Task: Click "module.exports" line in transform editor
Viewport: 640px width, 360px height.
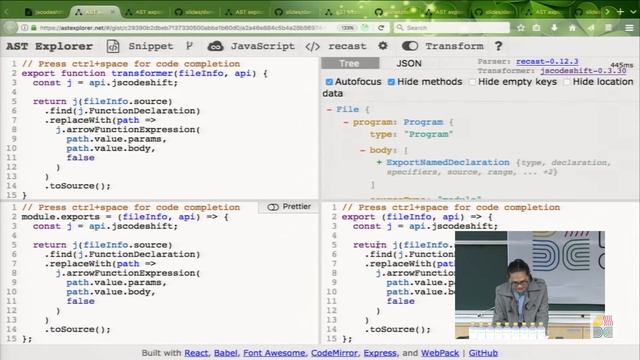Action: pos(125,217)
